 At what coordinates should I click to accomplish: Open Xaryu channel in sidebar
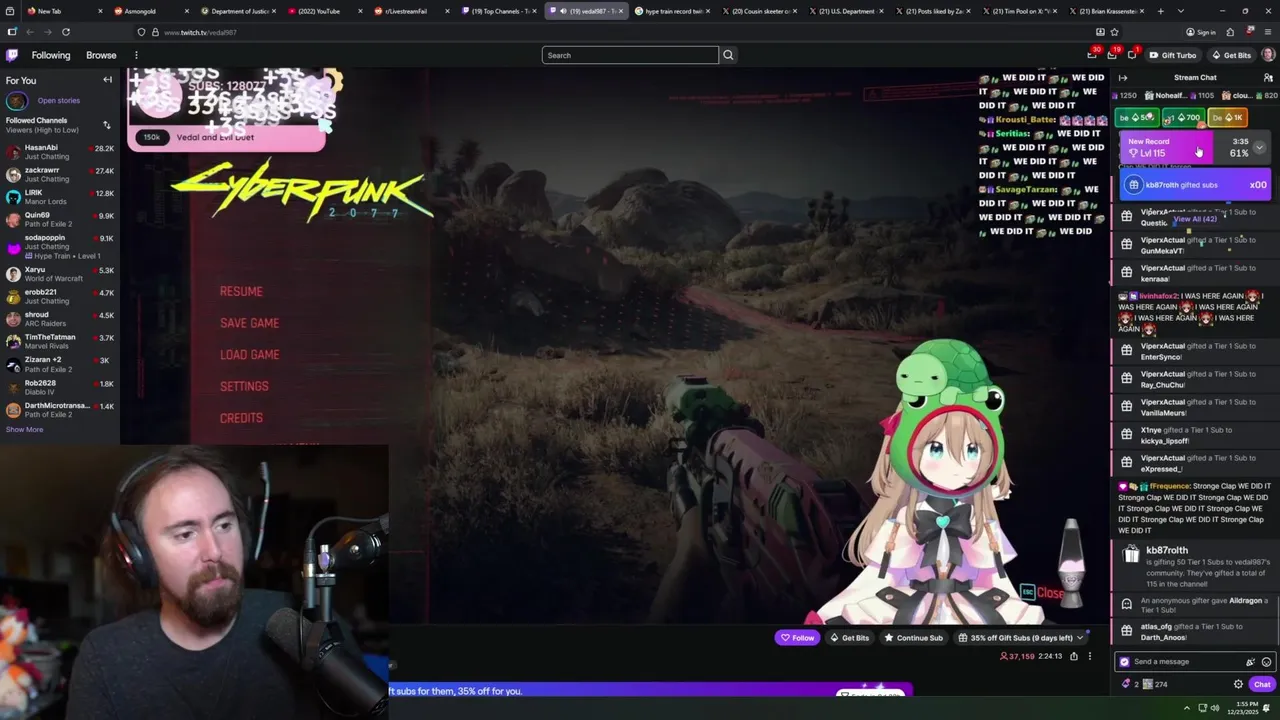pos(60,273)
